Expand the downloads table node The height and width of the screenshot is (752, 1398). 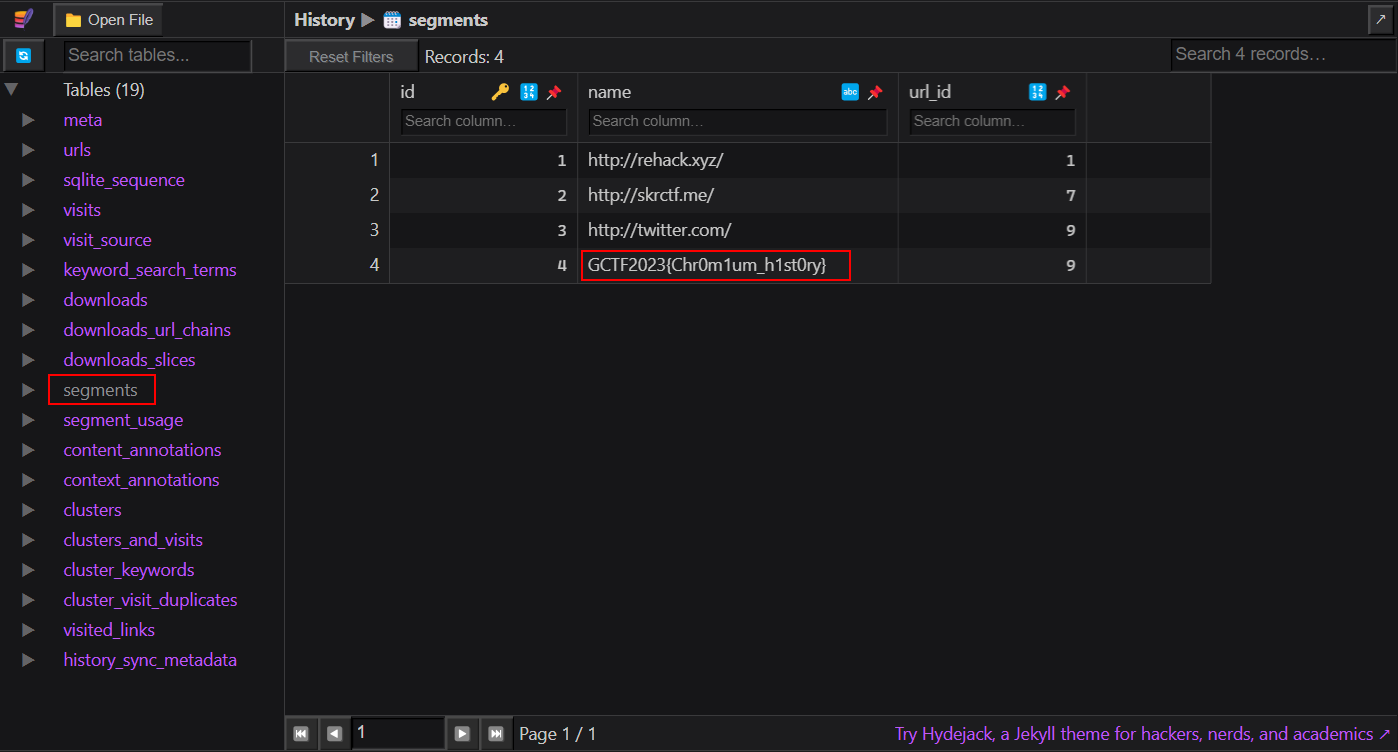[28, 300]
